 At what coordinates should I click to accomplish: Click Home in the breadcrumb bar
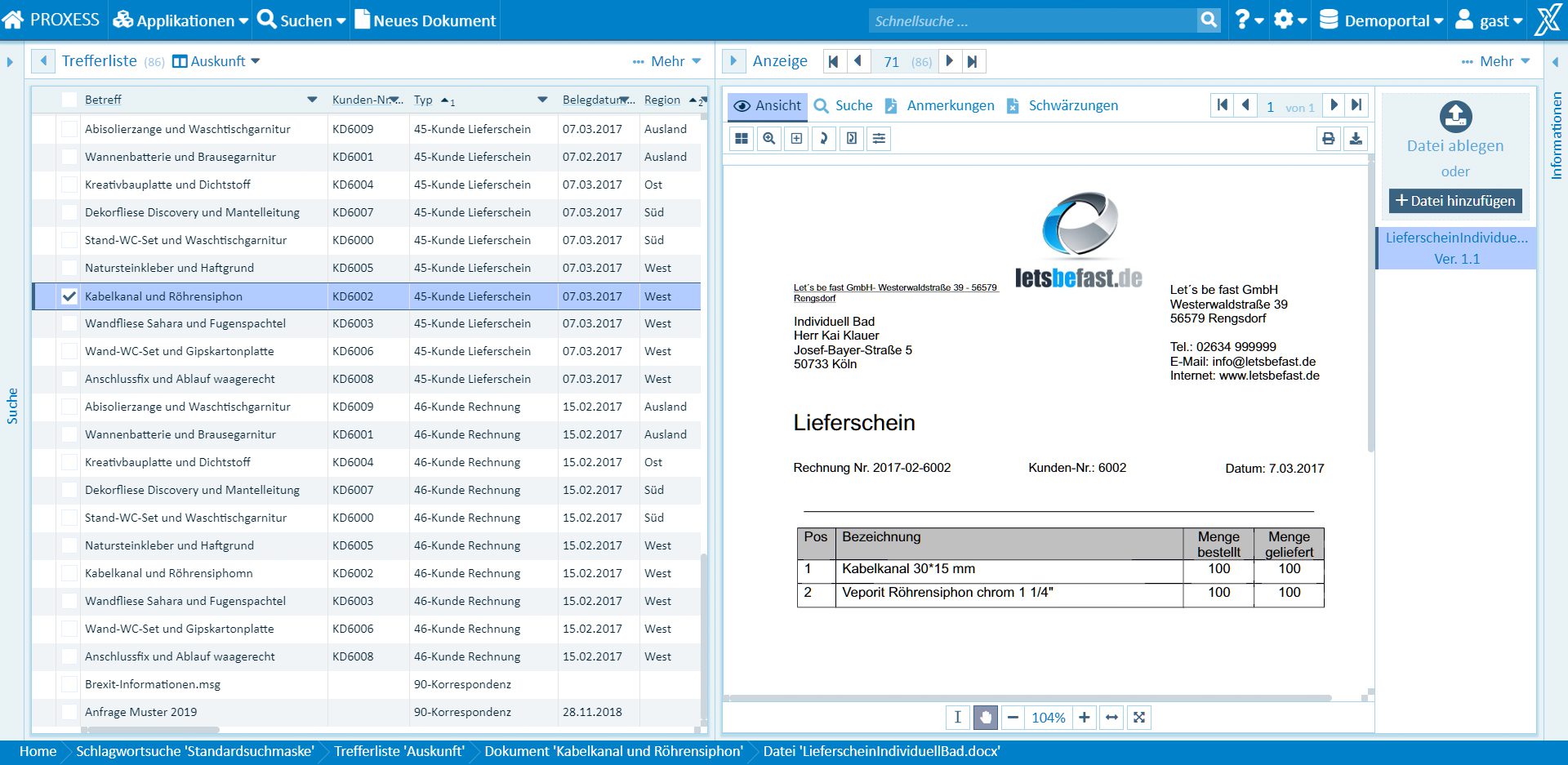point(38,751)
